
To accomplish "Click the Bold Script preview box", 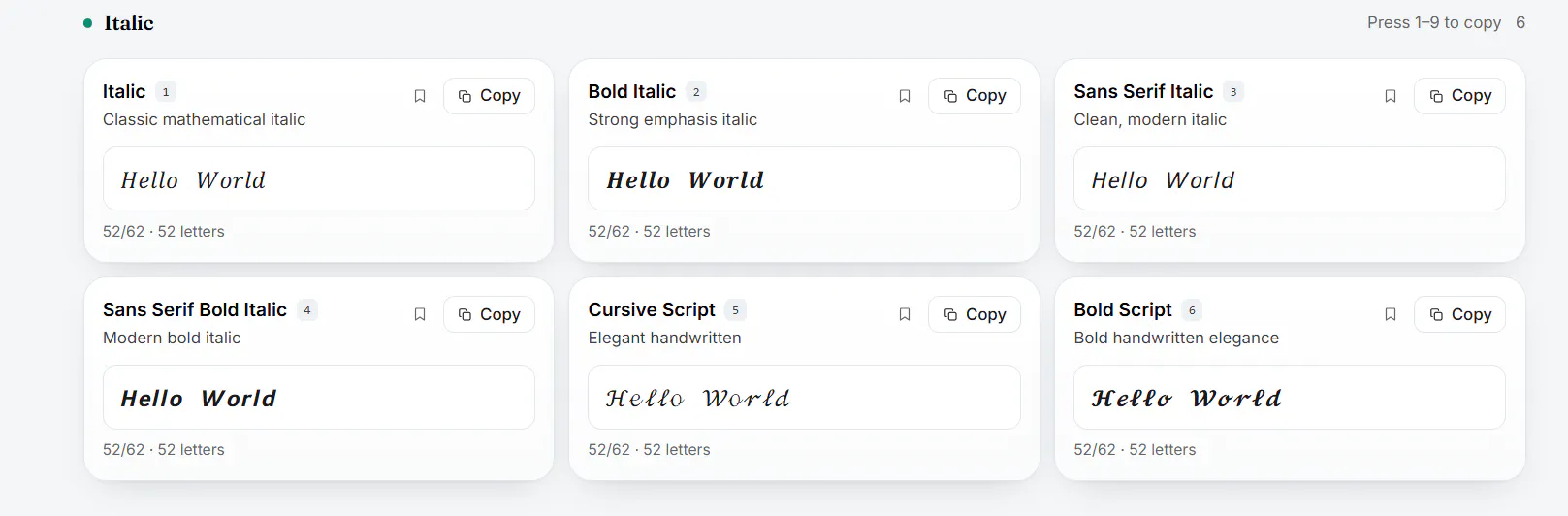I will pyautogui.click(x=1290, y=397).
